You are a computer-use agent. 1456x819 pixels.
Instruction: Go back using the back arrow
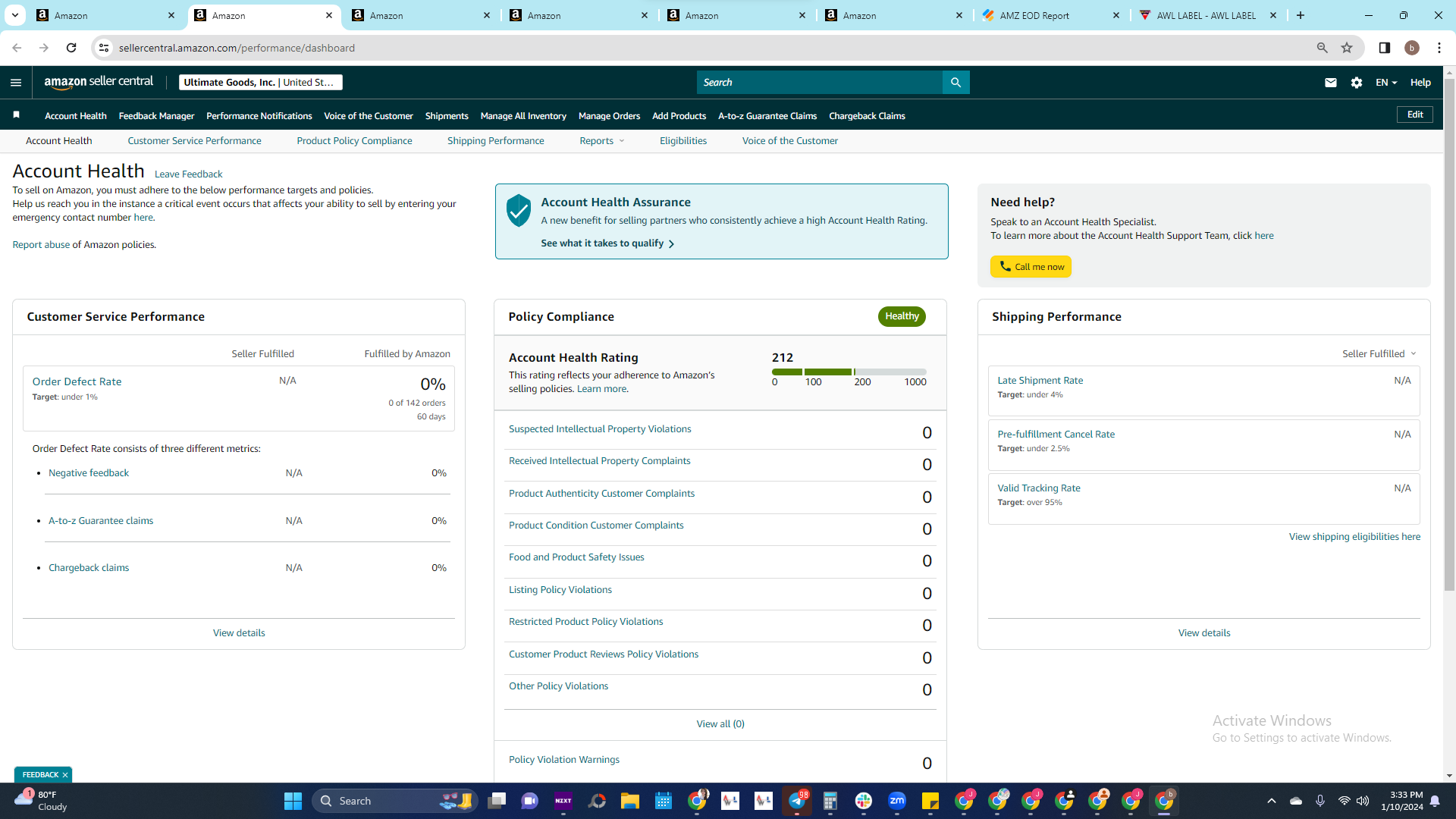coord(17,48)
